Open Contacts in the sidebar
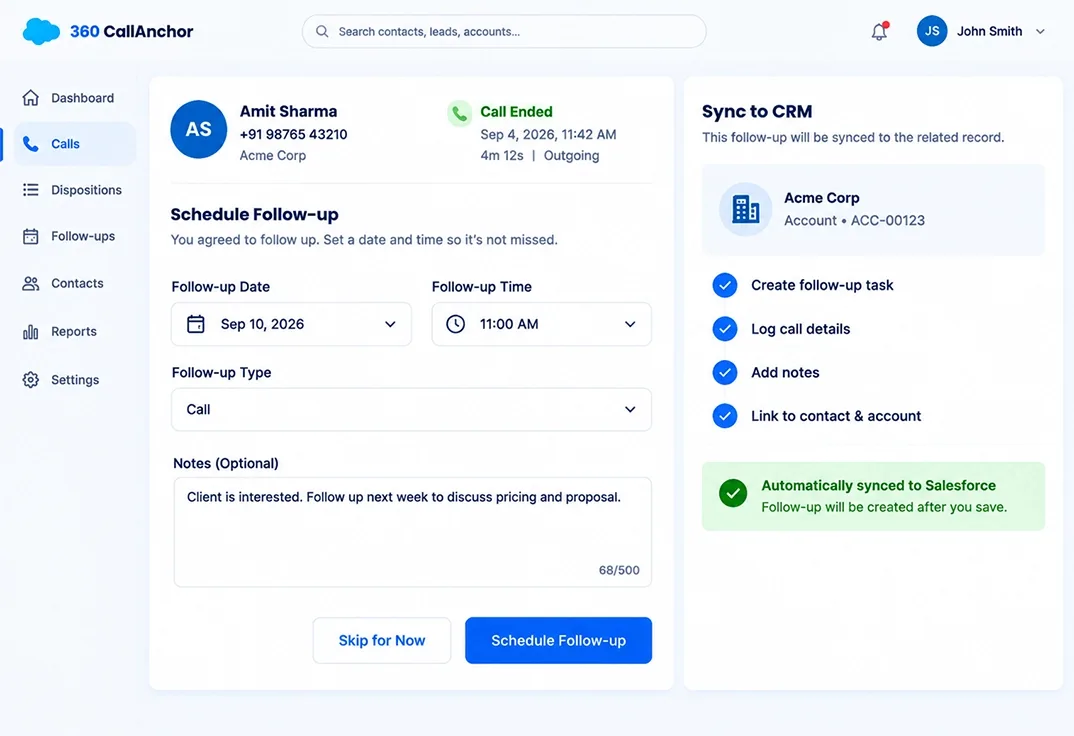This screenshot has width=1074, height=736. [75, 283]
